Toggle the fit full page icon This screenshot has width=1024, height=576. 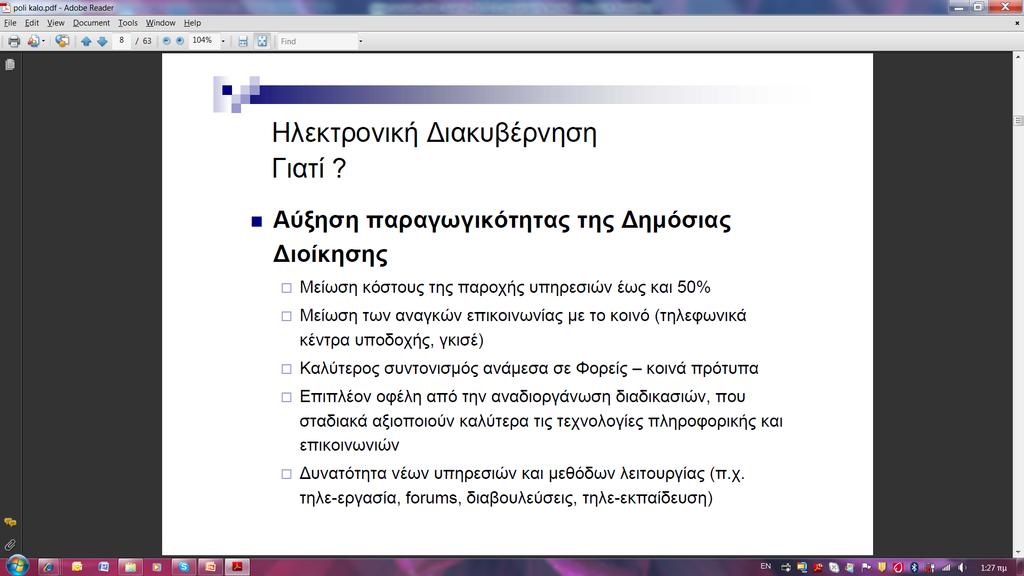click(x=262, y=41)
